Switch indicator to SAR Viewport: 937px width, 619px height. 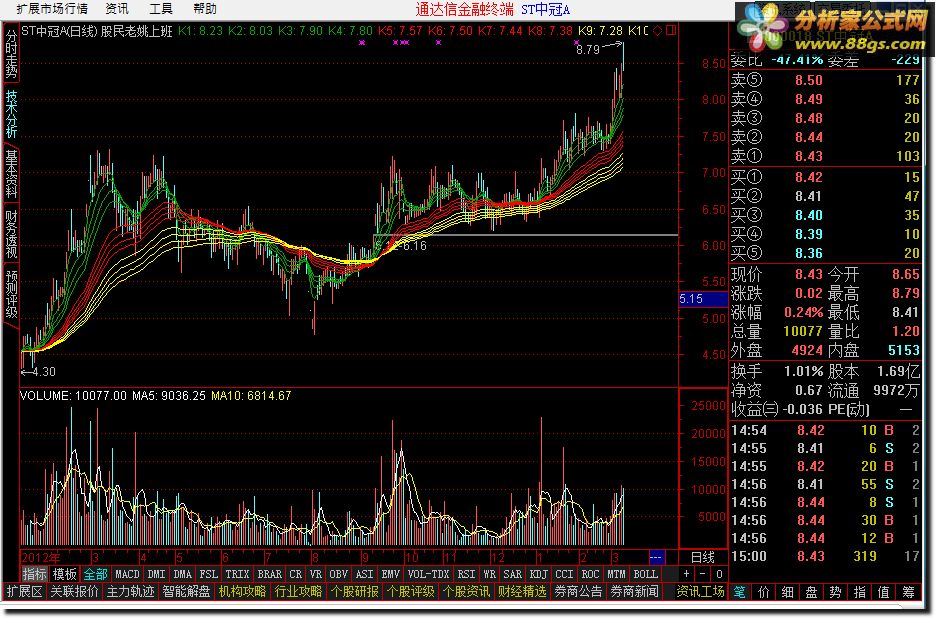click(513, 574)
